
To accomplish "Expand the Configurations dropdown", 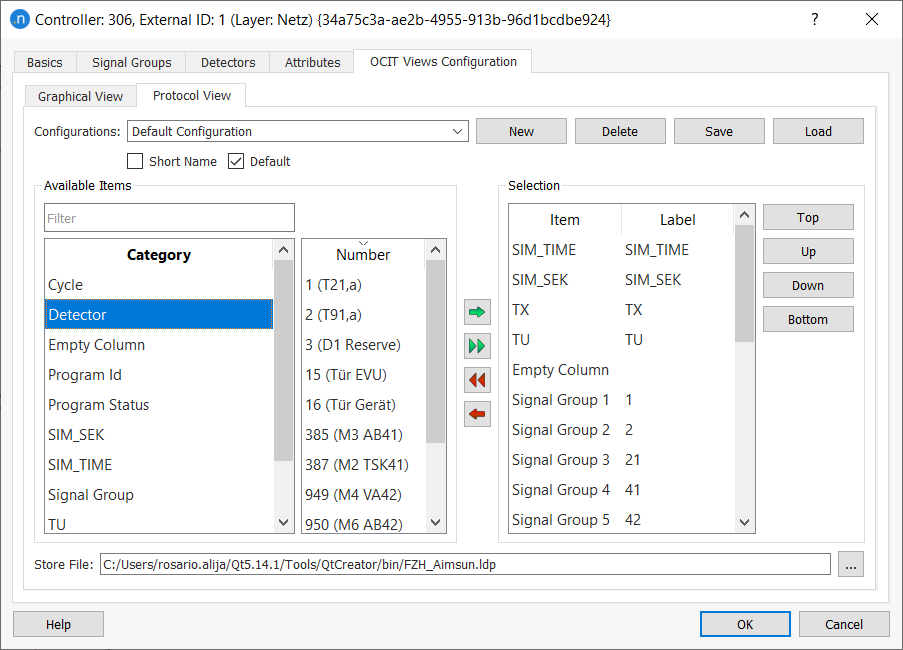I will click(x=457, y=131).
